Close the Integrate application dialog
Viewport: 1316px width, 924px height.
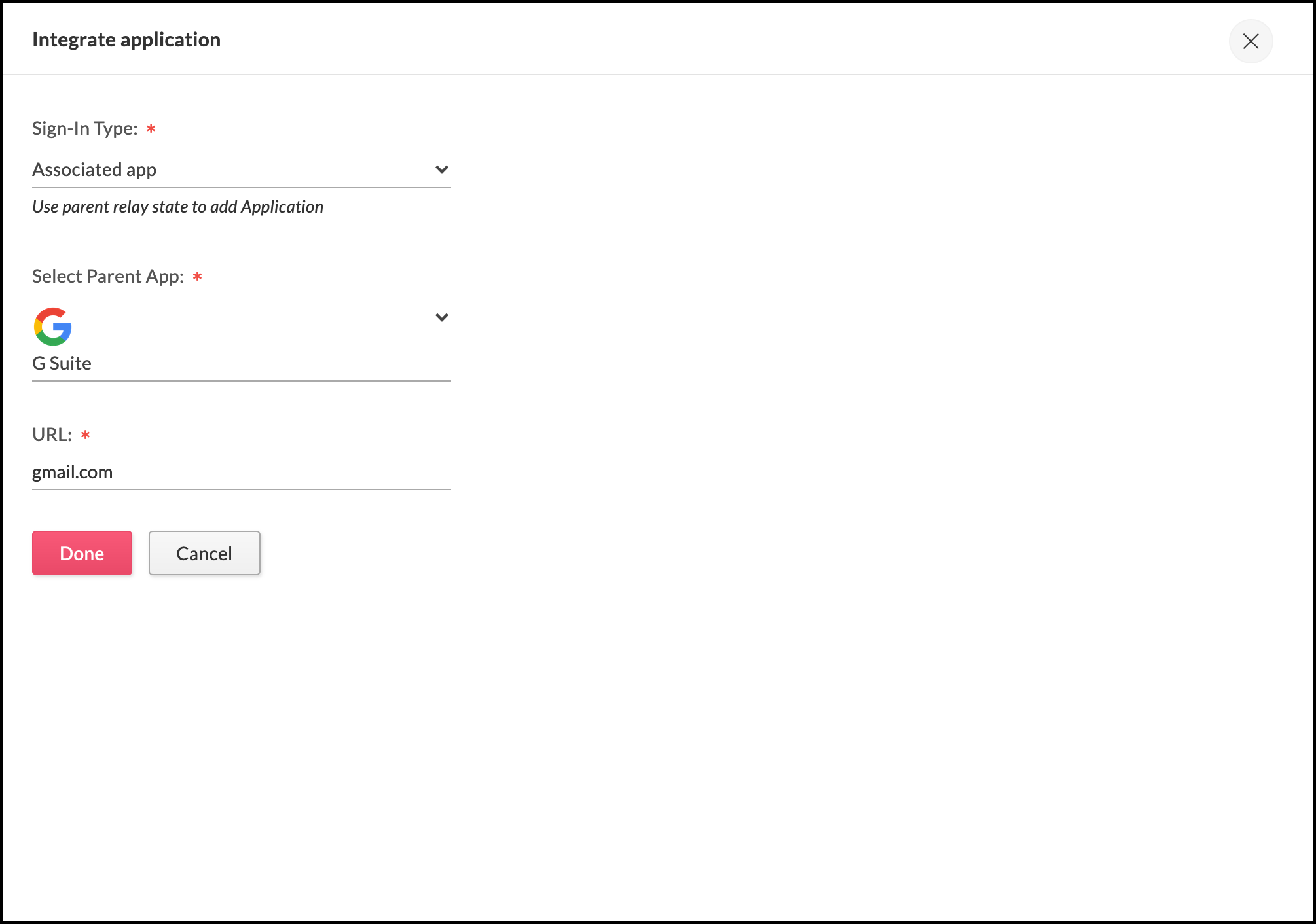(x=1251, y=41)
